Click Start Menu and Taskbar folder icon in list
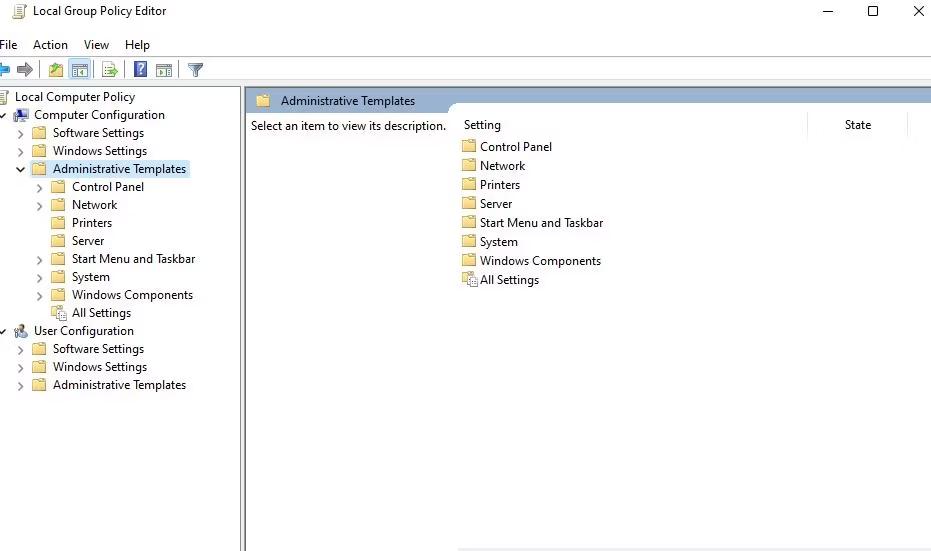Image resolution: width=931 pixels, height=551 pixels. click(469, 222)
